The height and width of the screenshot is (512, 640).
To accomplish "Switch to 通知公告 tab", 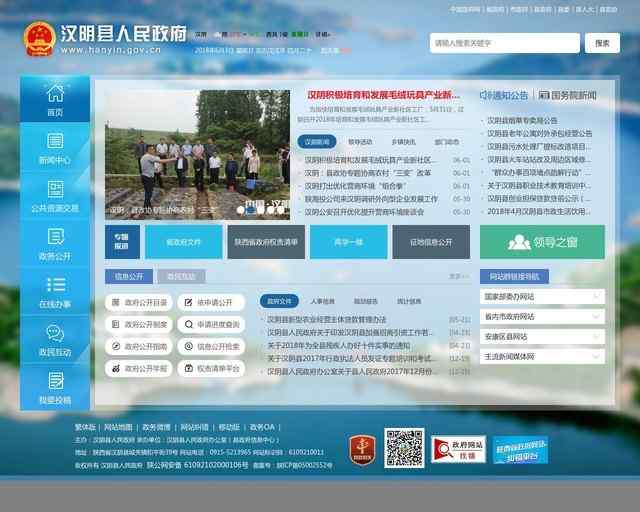I will click(504, 96).
